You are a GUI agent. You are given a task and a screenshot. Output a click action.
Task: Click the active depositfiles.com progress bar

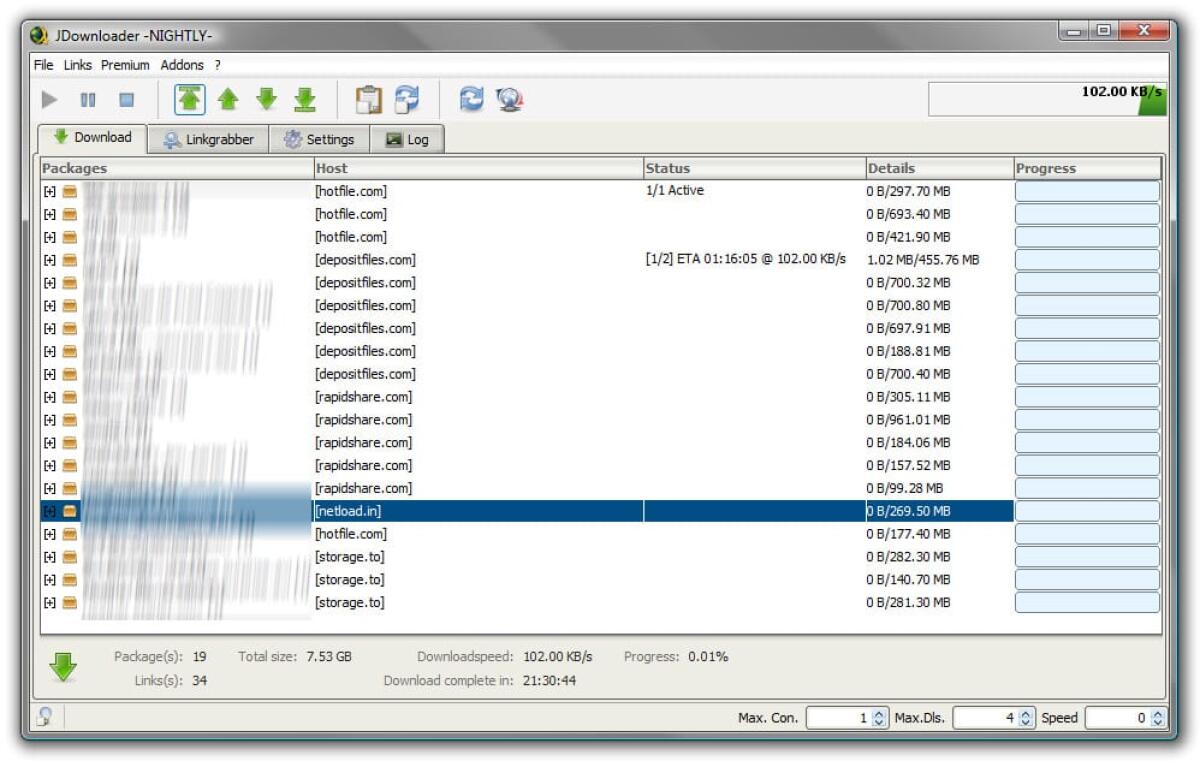click(x=1087, y=259)
